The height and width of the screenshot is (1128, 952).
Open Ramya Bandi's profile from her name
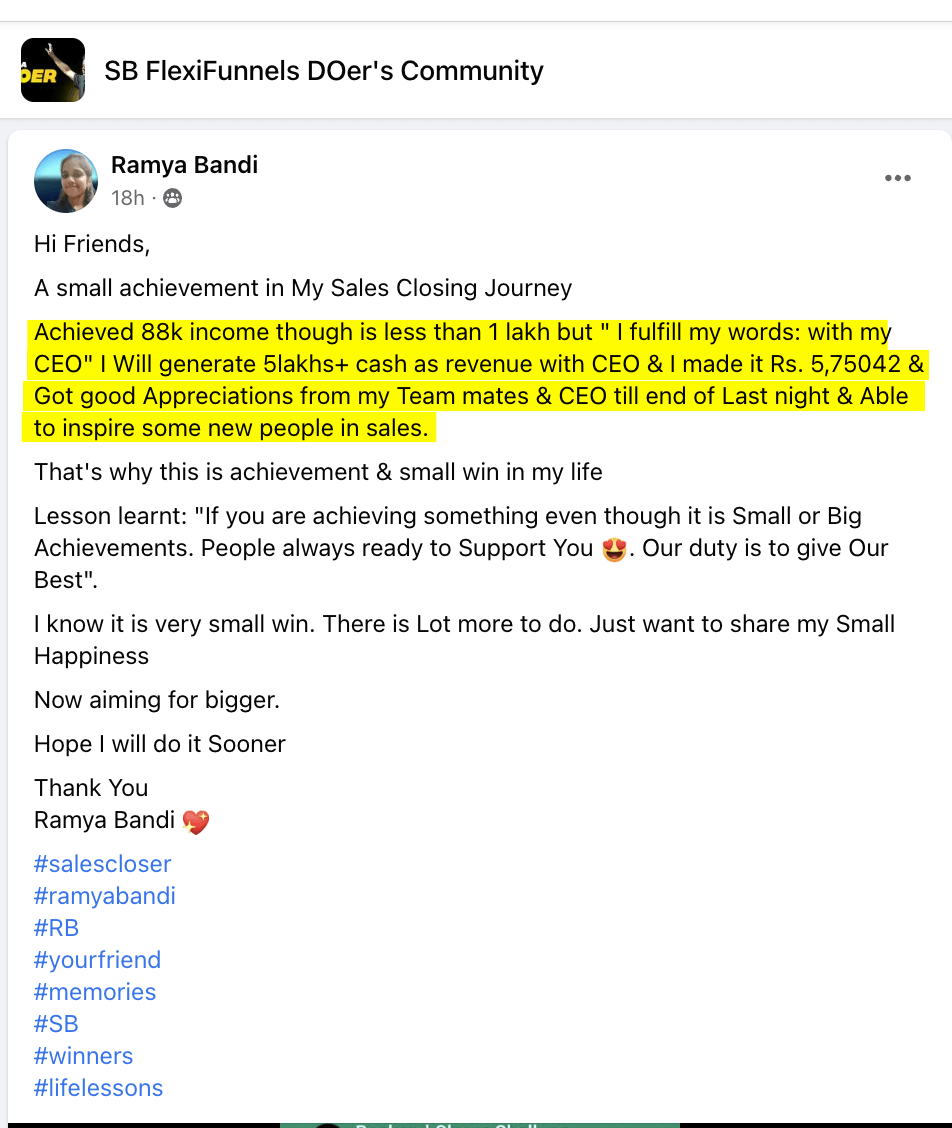[184, 164]
